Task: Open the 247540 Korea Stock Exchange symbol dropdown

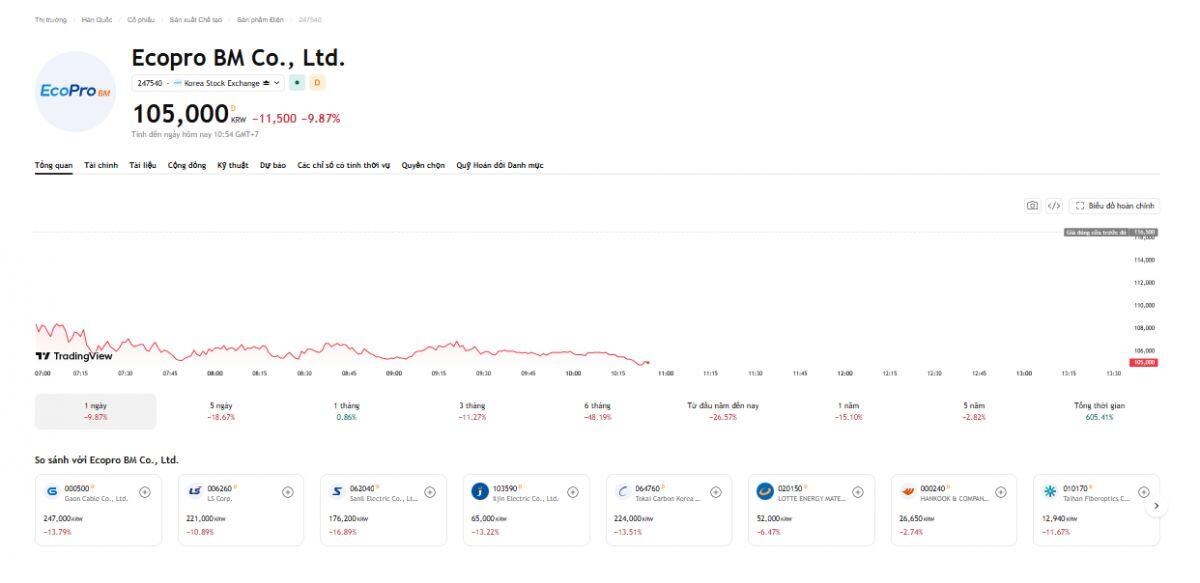Action: tap(209, 83)
